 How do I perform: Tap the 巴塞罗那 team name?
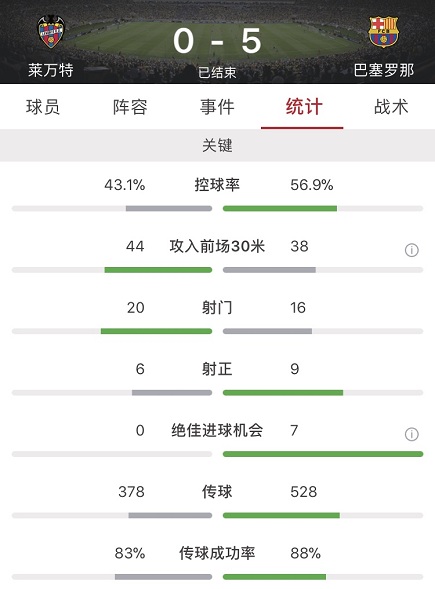click(x=384, y=70)
